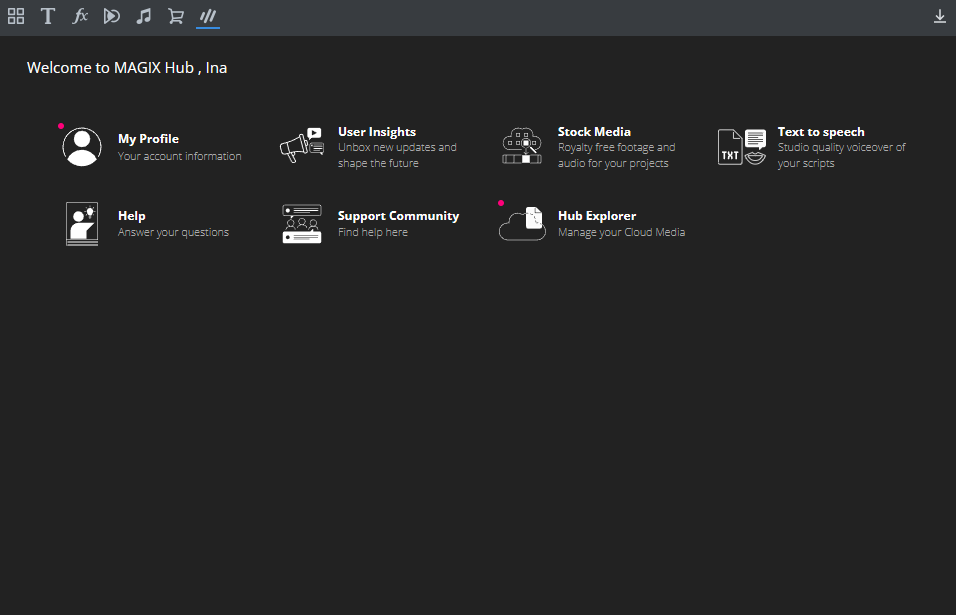Click the Text to speech TXT icon
The width and height of the screenshot is (956, 615).
(742, 147)
